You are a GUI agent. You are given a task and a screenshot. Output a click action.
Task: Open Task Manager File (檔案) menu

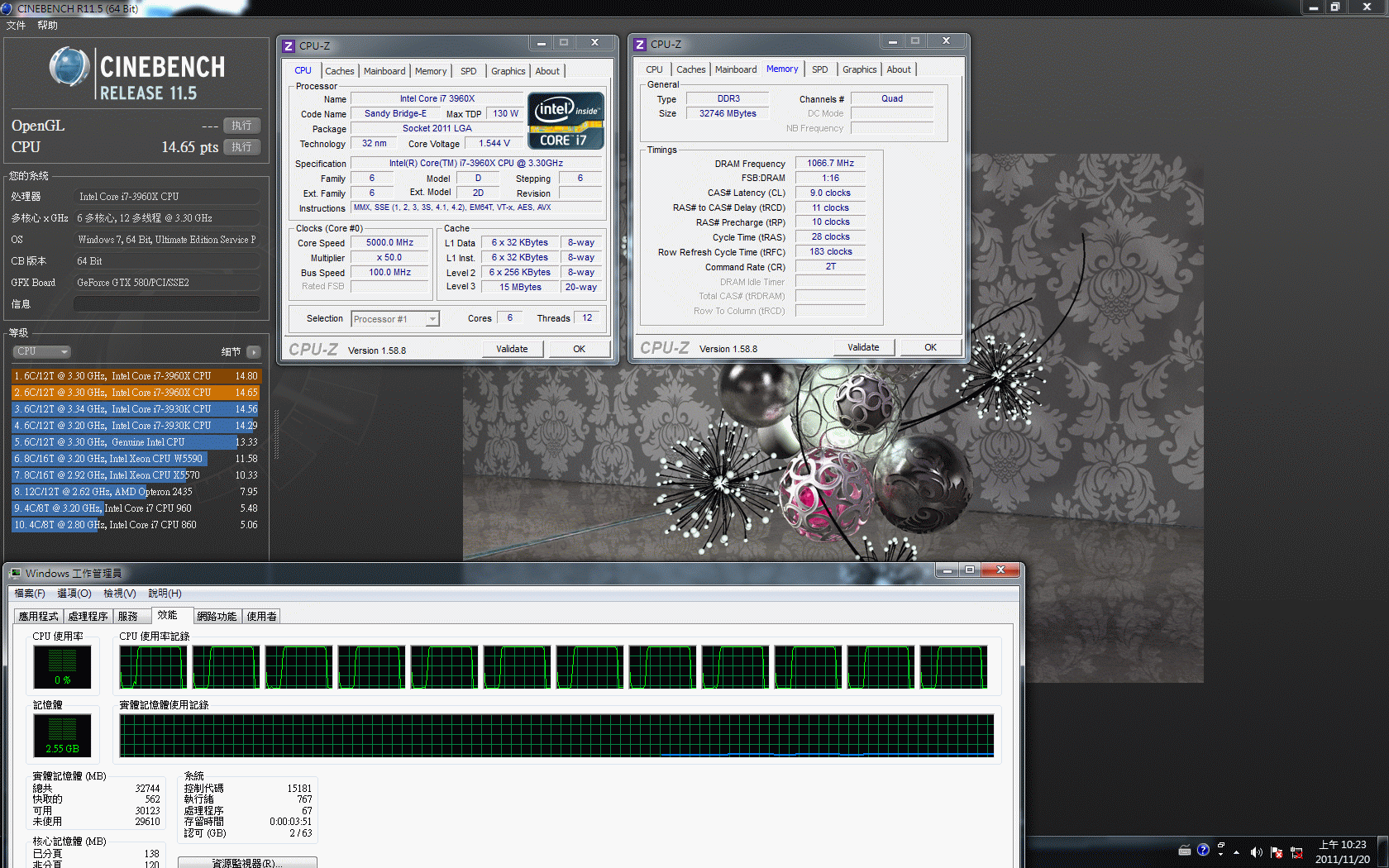click(30, 594)
